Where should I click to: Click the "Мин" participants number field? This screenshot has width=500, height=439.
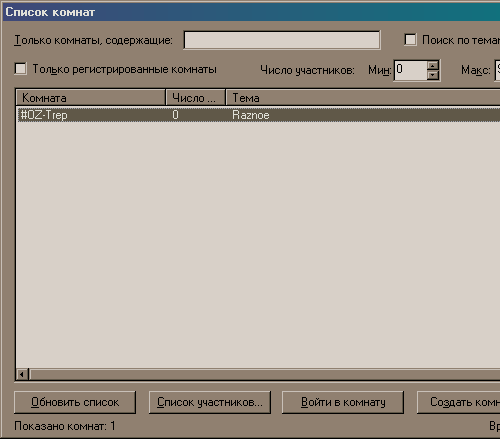[x=411, y=70]
